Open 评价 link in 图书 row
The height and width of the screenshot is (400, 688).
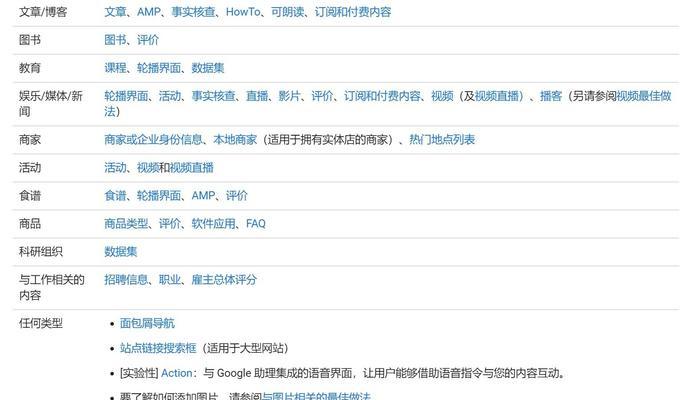tap(148, 40)
